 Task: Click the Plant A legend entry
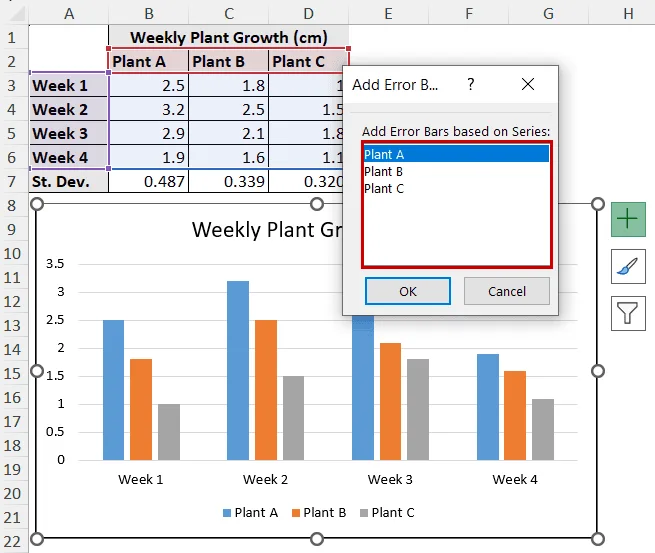click(250, 512)
